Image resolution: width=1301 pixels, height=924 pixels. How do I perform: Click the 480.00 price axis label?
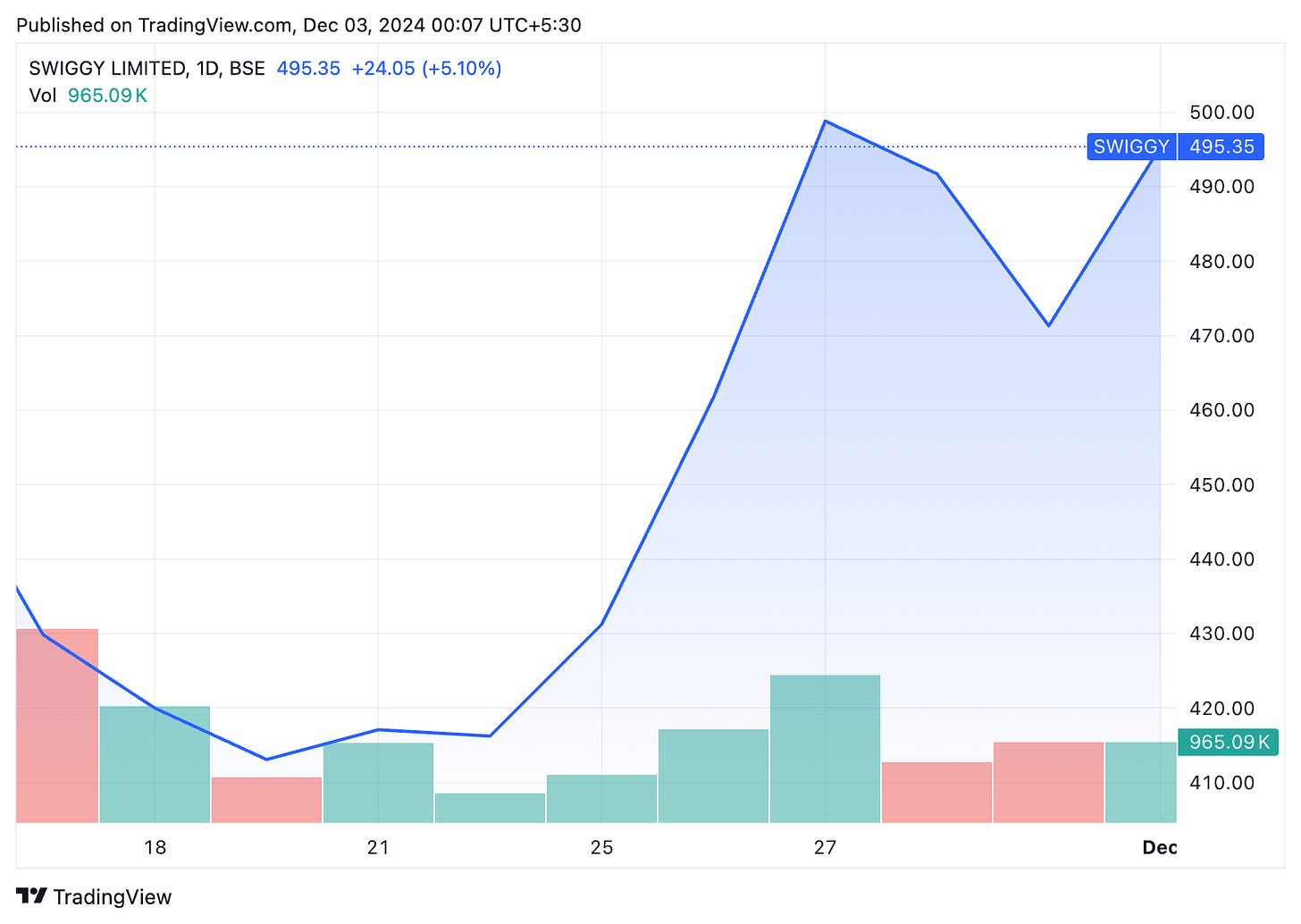tap(1221, 261)
